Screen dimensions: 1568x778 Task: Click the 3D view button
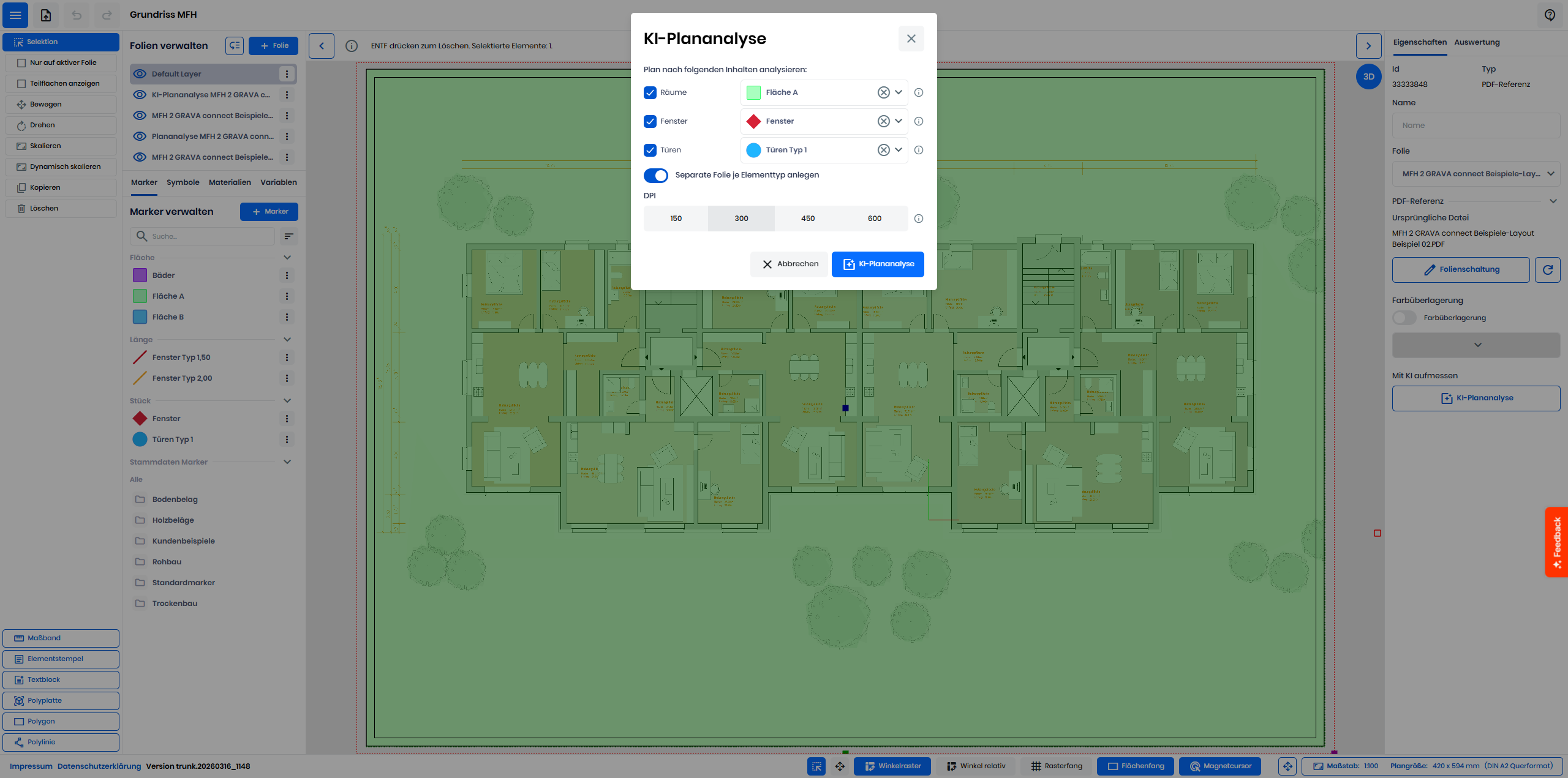coord(1368,77)
